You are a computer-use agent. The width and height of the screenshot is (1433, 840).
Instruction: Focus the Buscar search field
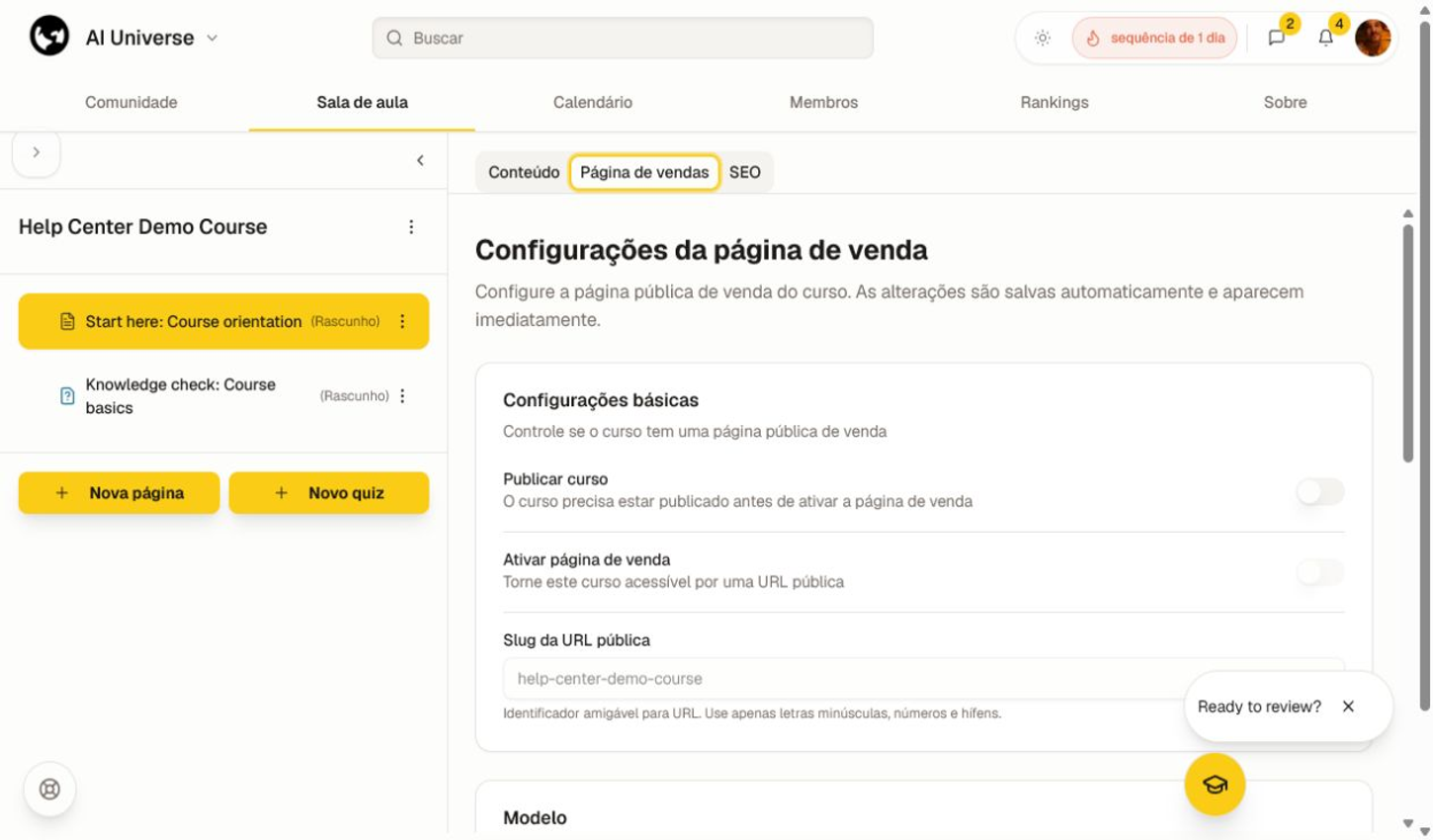(x=623, y=38)
